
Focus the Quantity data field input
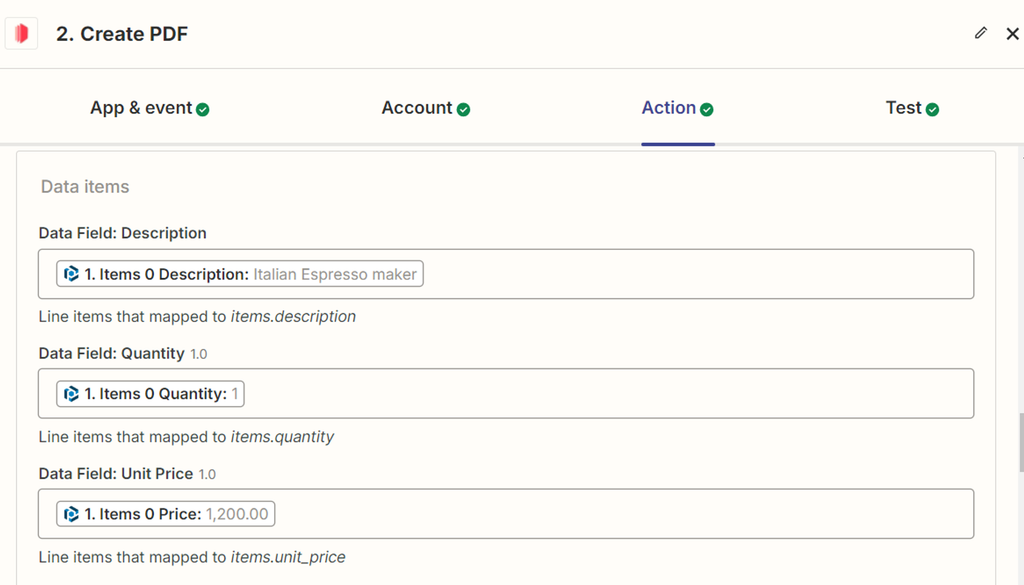[x=600, y=394]
